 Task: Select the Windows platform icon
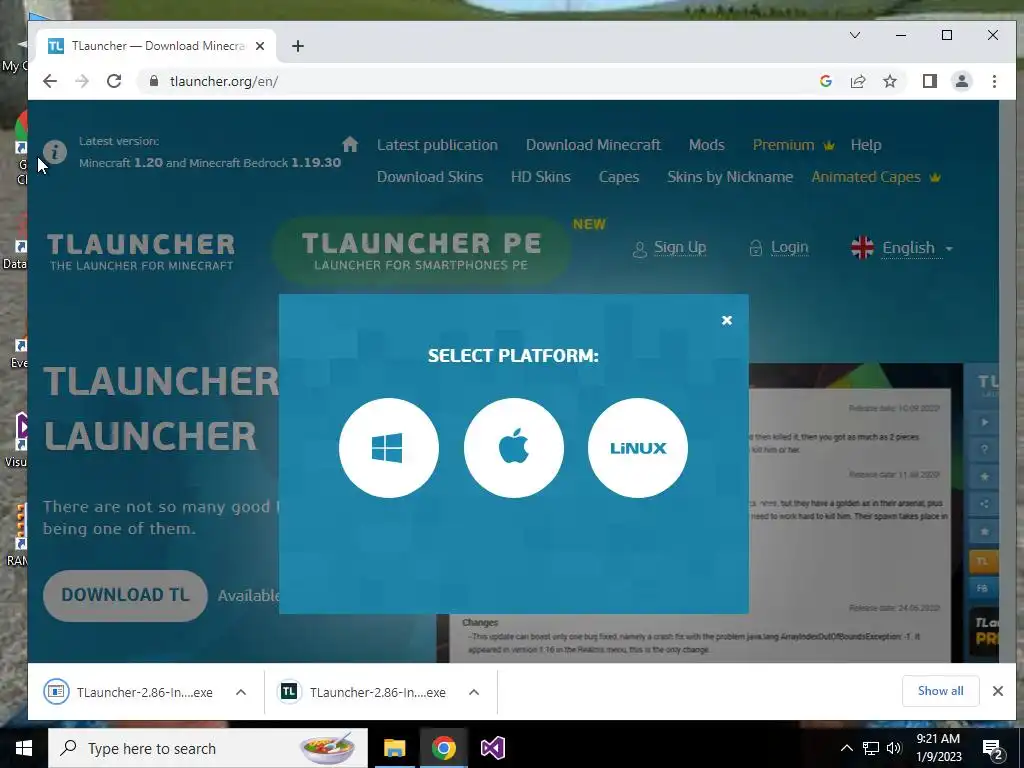(x=389, y=448)
